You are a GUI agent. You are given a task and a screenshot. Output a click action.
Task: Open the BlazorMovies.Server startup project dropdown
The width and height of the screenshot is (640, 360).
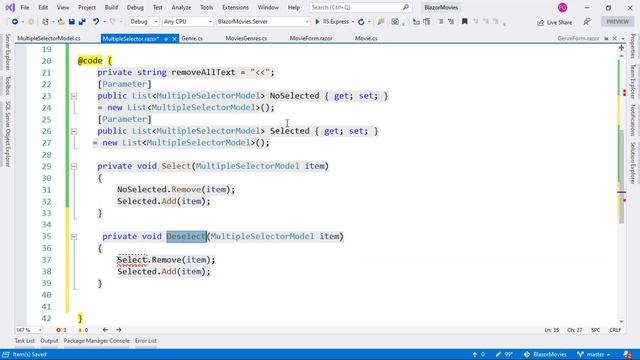263,22
